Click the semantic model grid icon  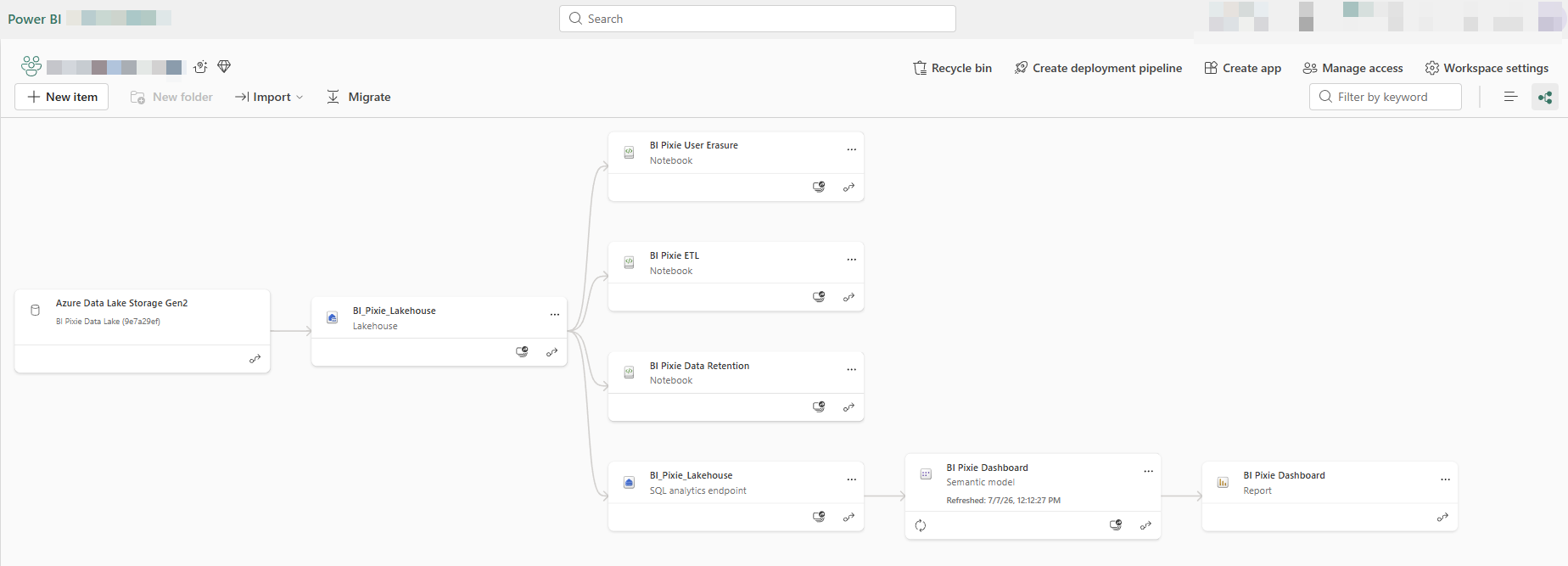pyautogui.click(x=926, y=474)
